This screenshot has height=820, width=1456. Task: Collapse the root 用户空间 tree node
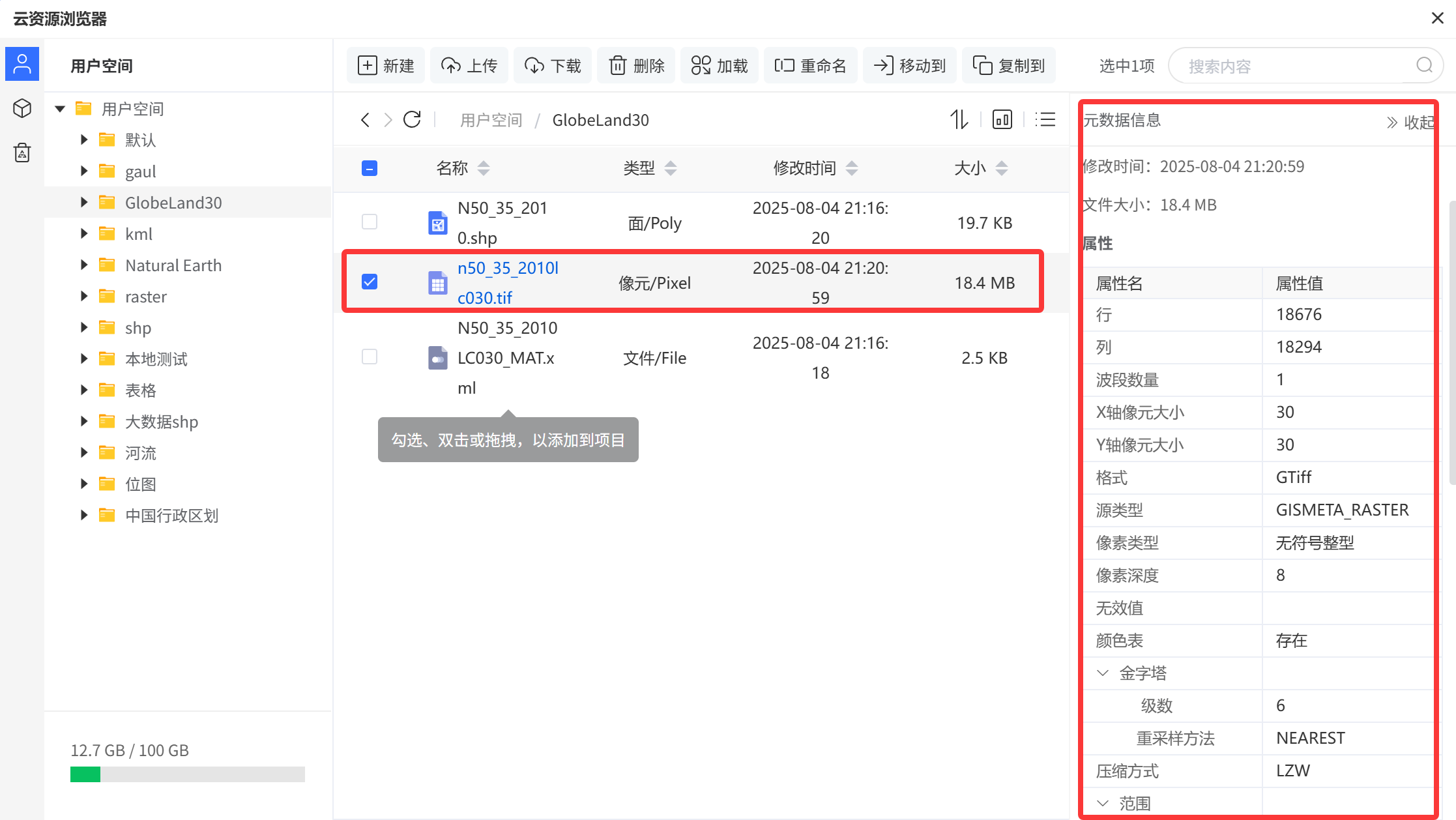(x=61, y=109)
